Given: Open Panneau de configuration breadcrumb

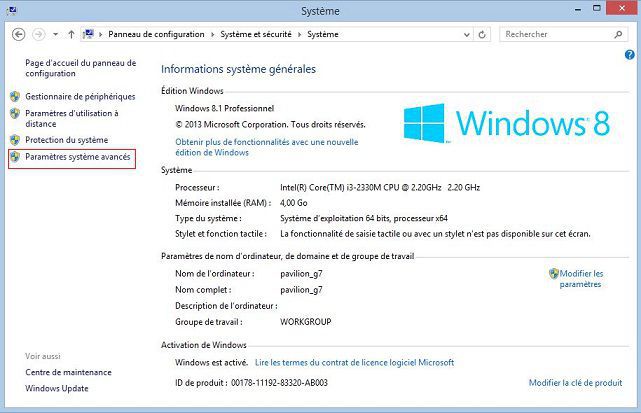Looking at the screenshot, I should [156, 34].
